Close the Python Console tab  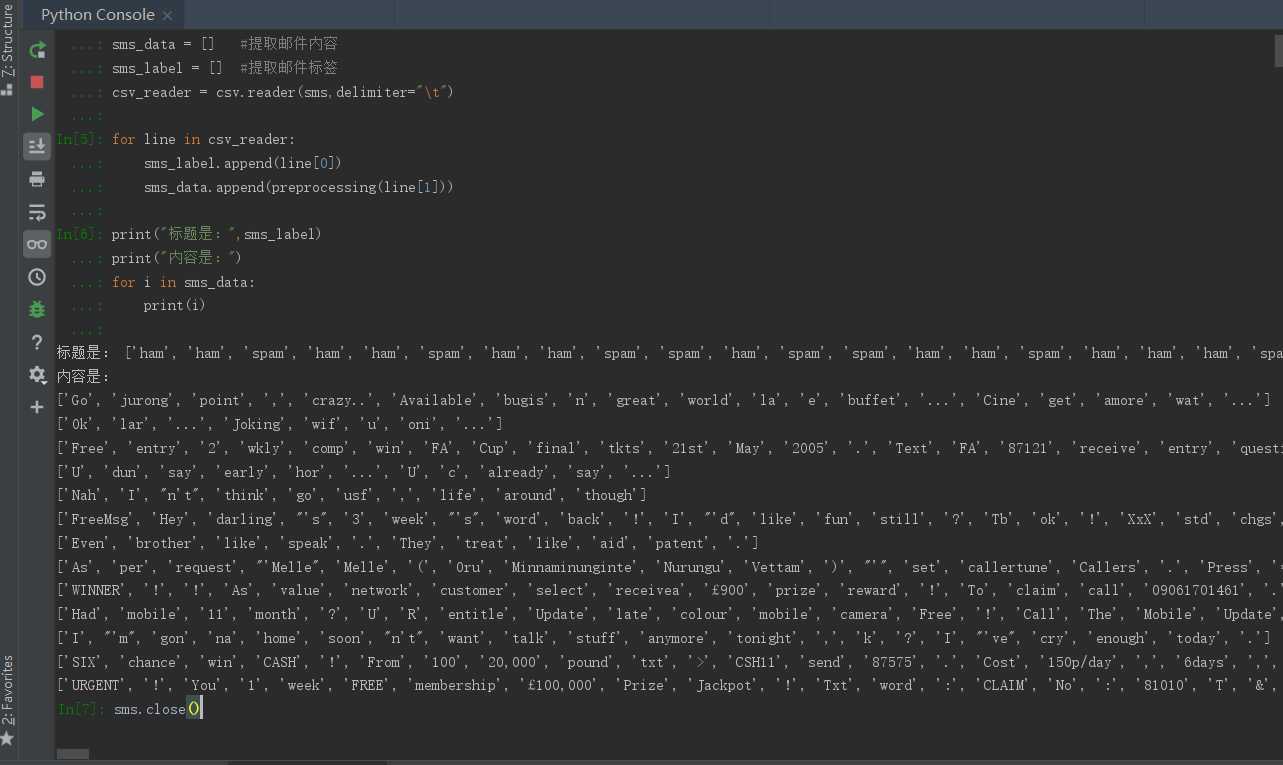167,16
